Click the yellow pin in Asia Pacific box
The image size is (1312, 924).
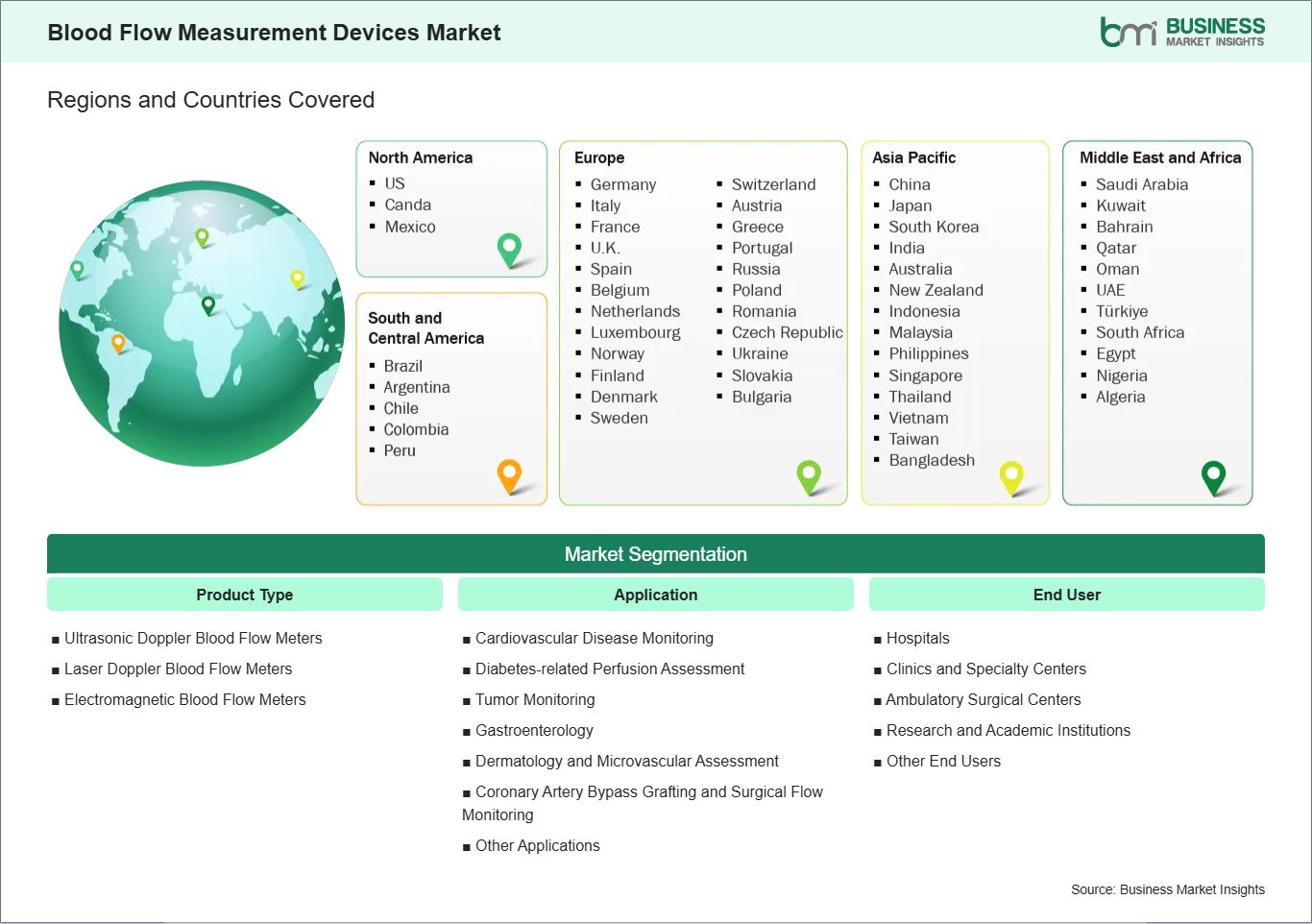point(1011,475)
